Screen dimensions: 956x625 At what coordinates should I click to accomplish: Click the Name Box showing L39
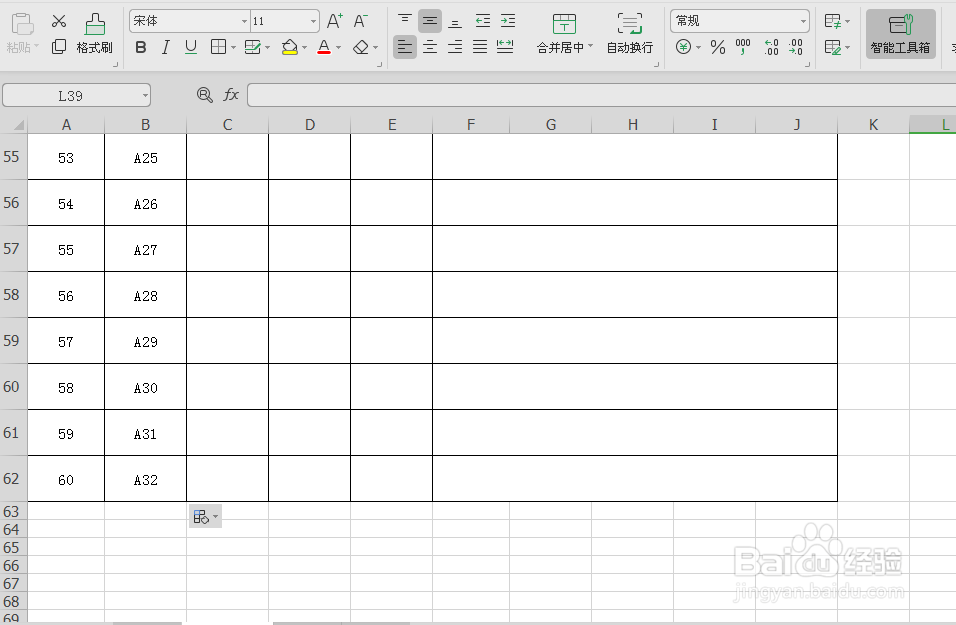pos(70,96)
